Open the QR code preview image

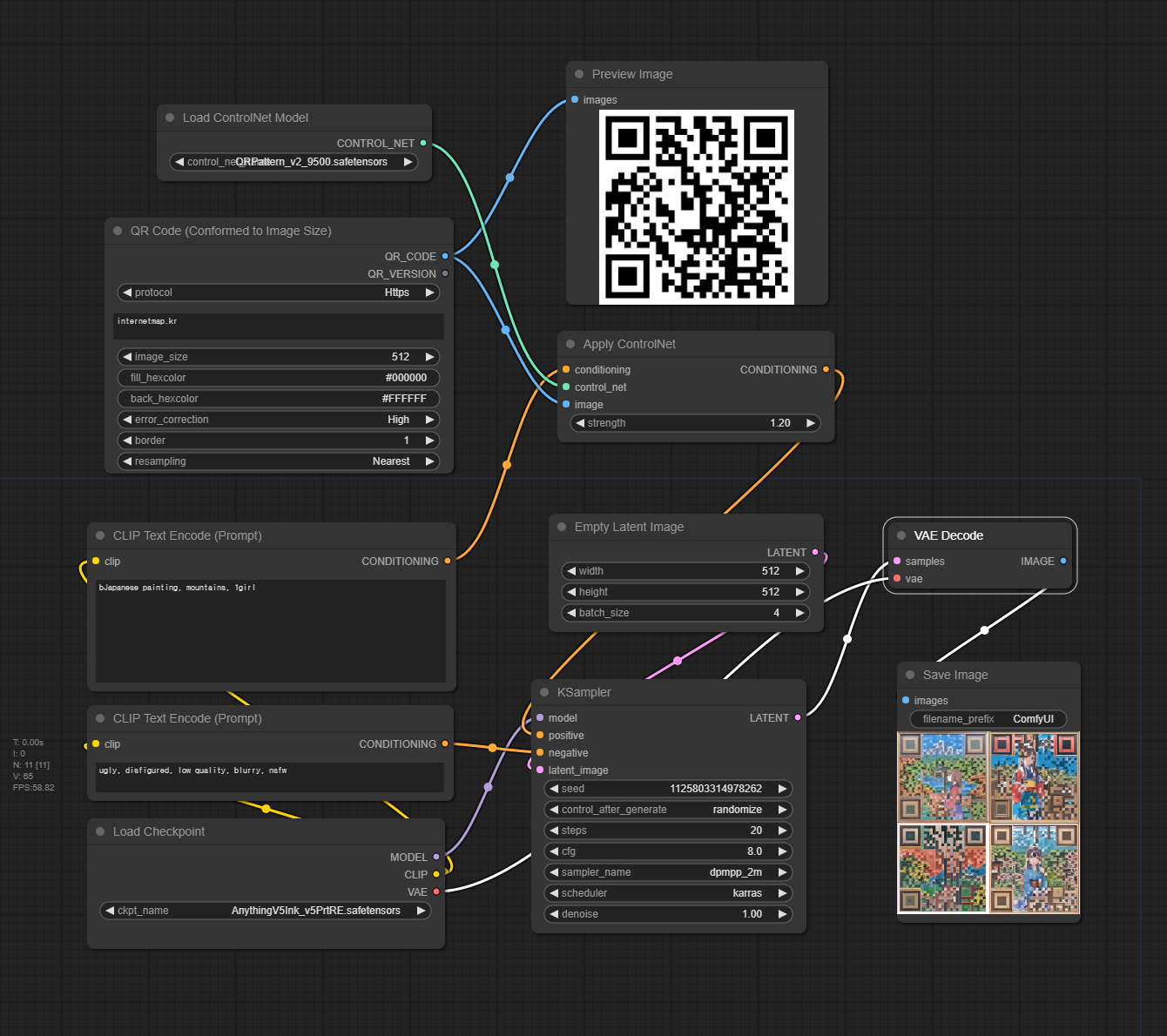[x=697, y=207]
